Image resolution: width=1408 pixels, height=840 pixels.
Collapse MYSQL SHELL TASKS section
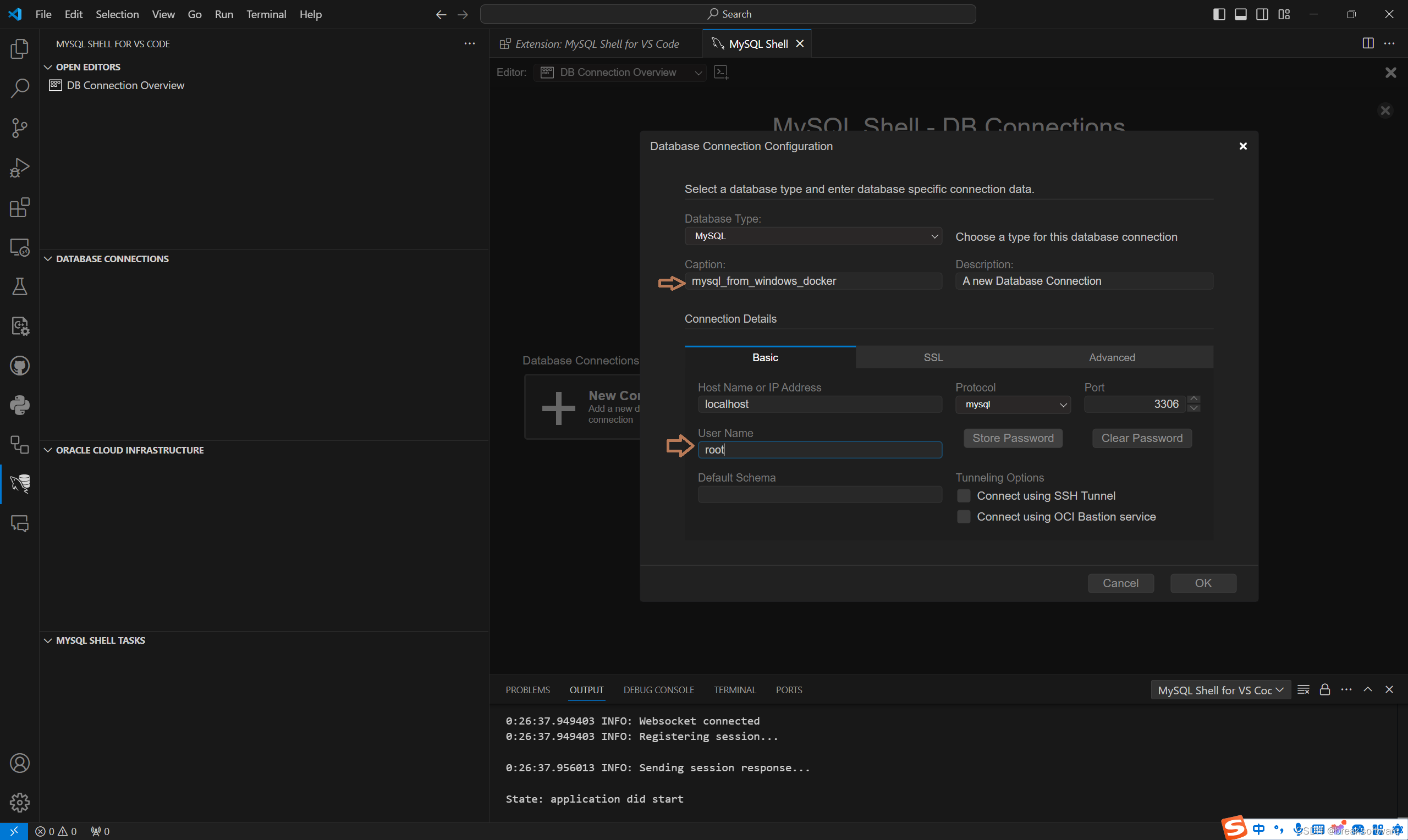click(48, 640)
